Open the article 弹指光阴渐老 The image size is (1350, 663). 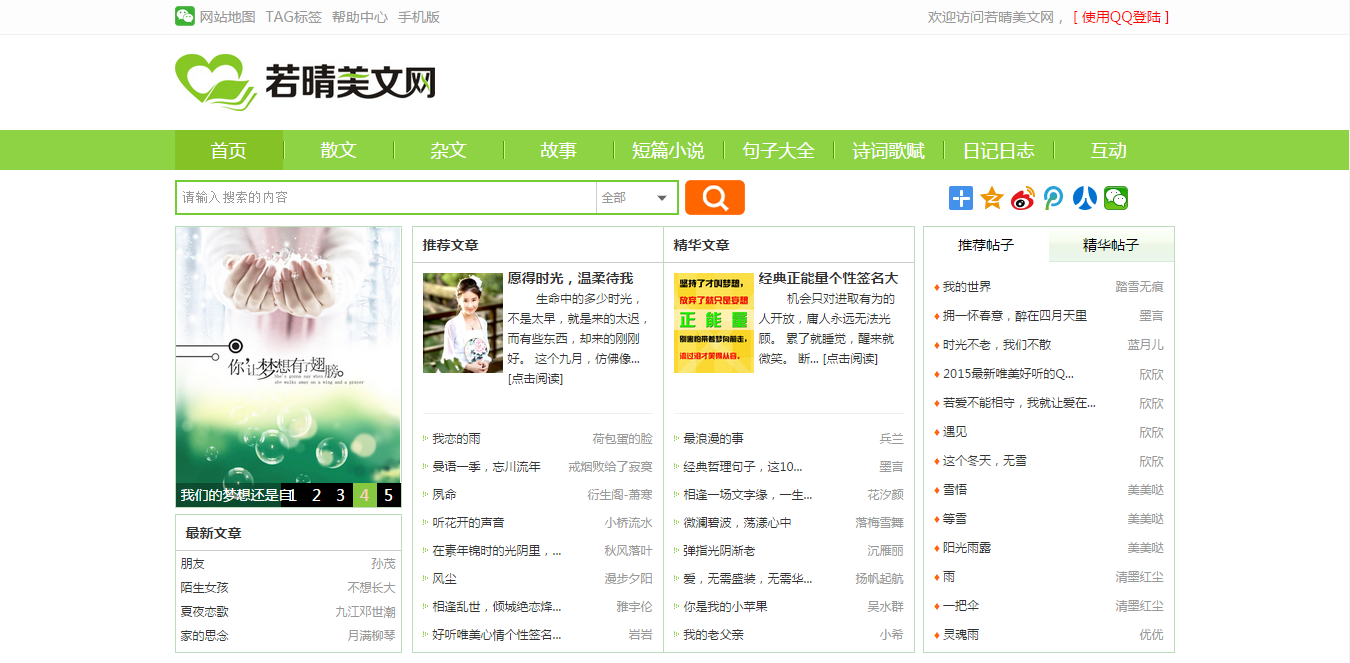coord(719,551)
